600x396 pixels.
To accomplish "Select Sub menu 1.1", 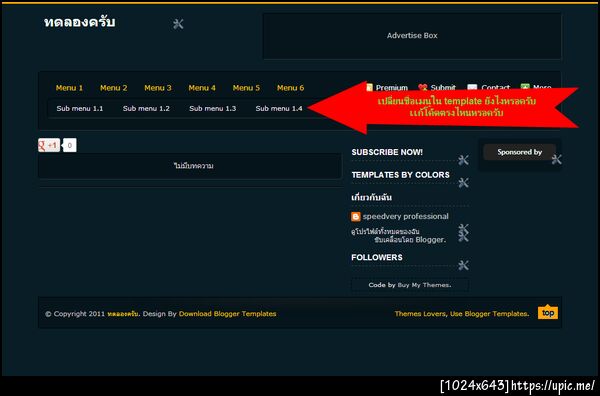I will pyautogui.click(x=80, y=108).
